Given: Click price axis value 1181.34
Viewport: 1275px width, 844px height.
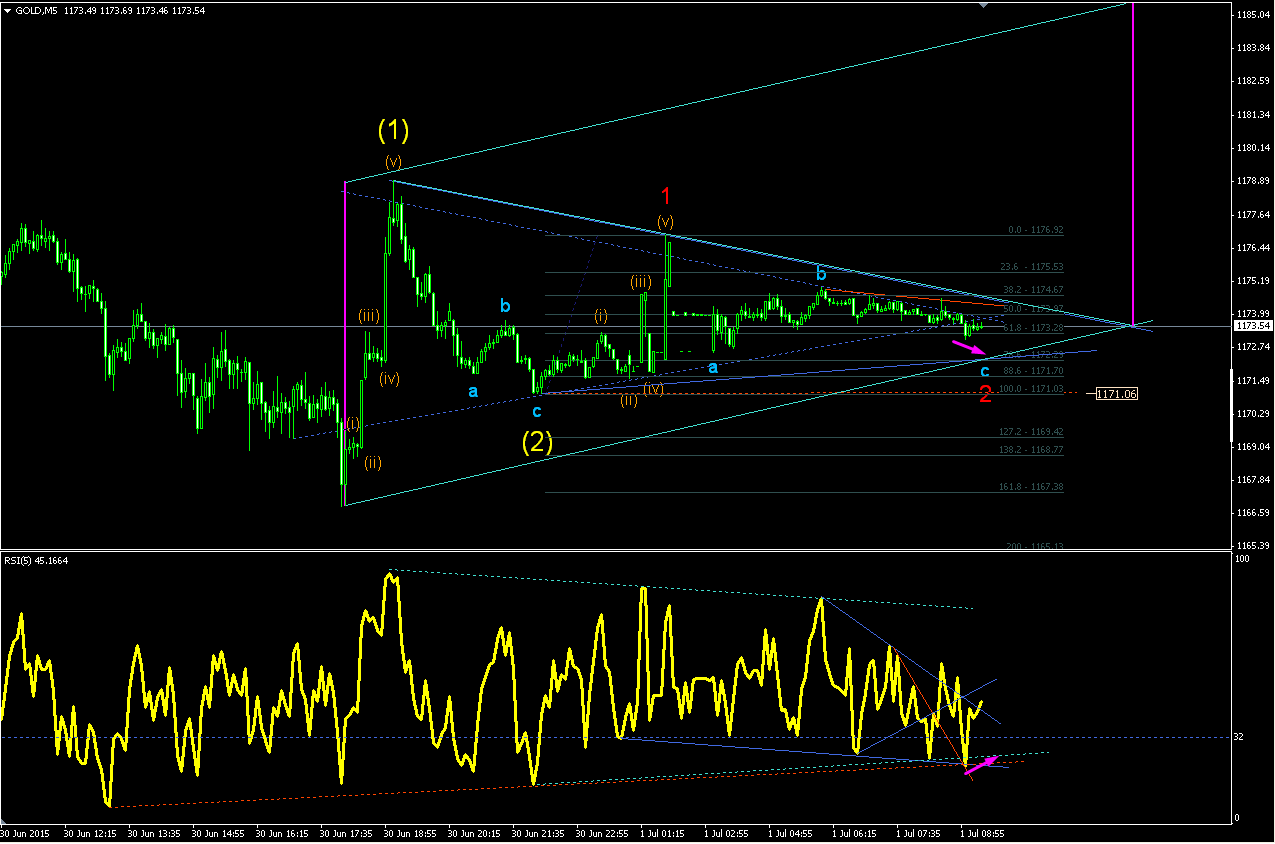Looking at the screenshot, I should click(x=1253, y=115).
